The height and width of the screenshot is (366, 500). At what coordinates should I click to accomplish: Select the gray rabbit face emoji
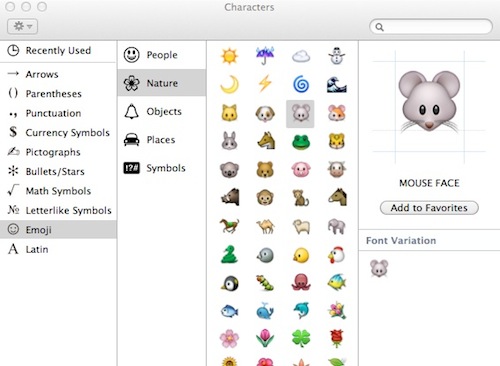click(229, 140)
